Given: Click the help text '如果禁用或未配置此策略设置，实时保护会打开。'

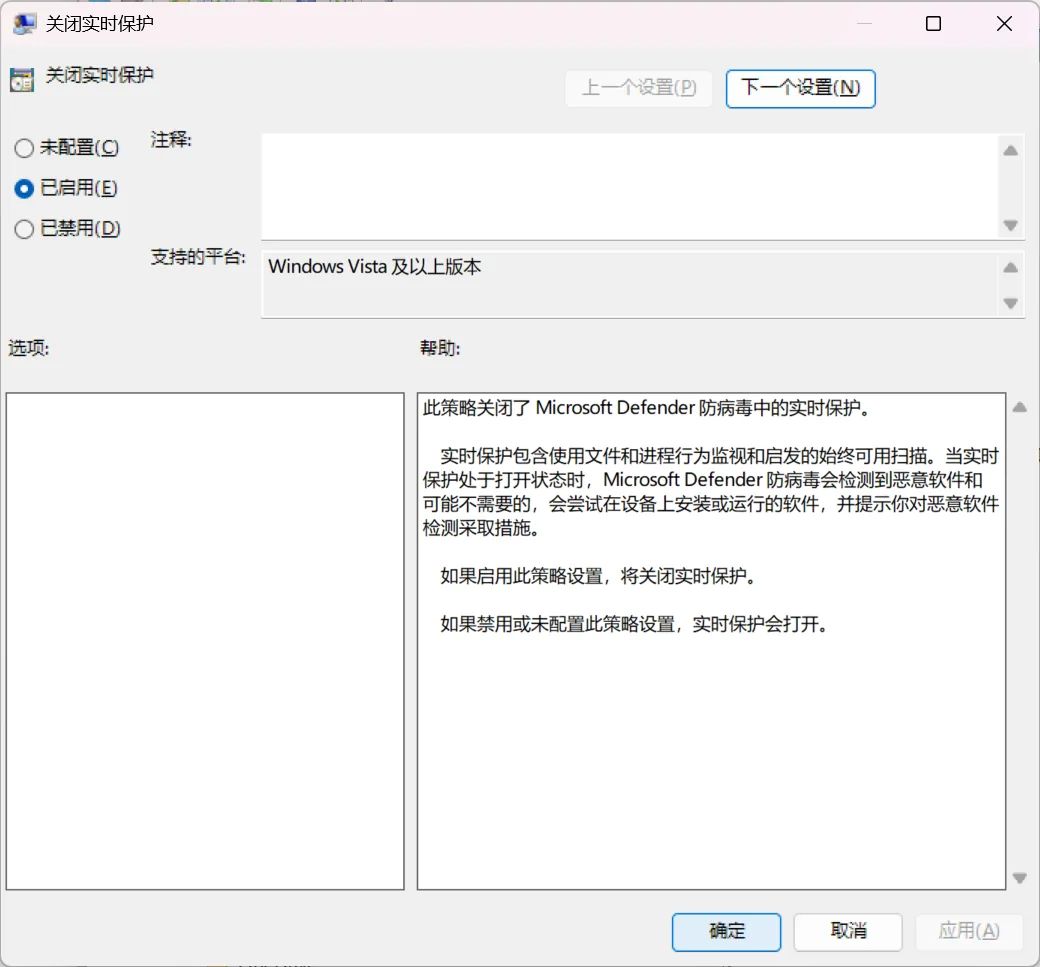Looking at the screenshot, I should tap(634, 625).
